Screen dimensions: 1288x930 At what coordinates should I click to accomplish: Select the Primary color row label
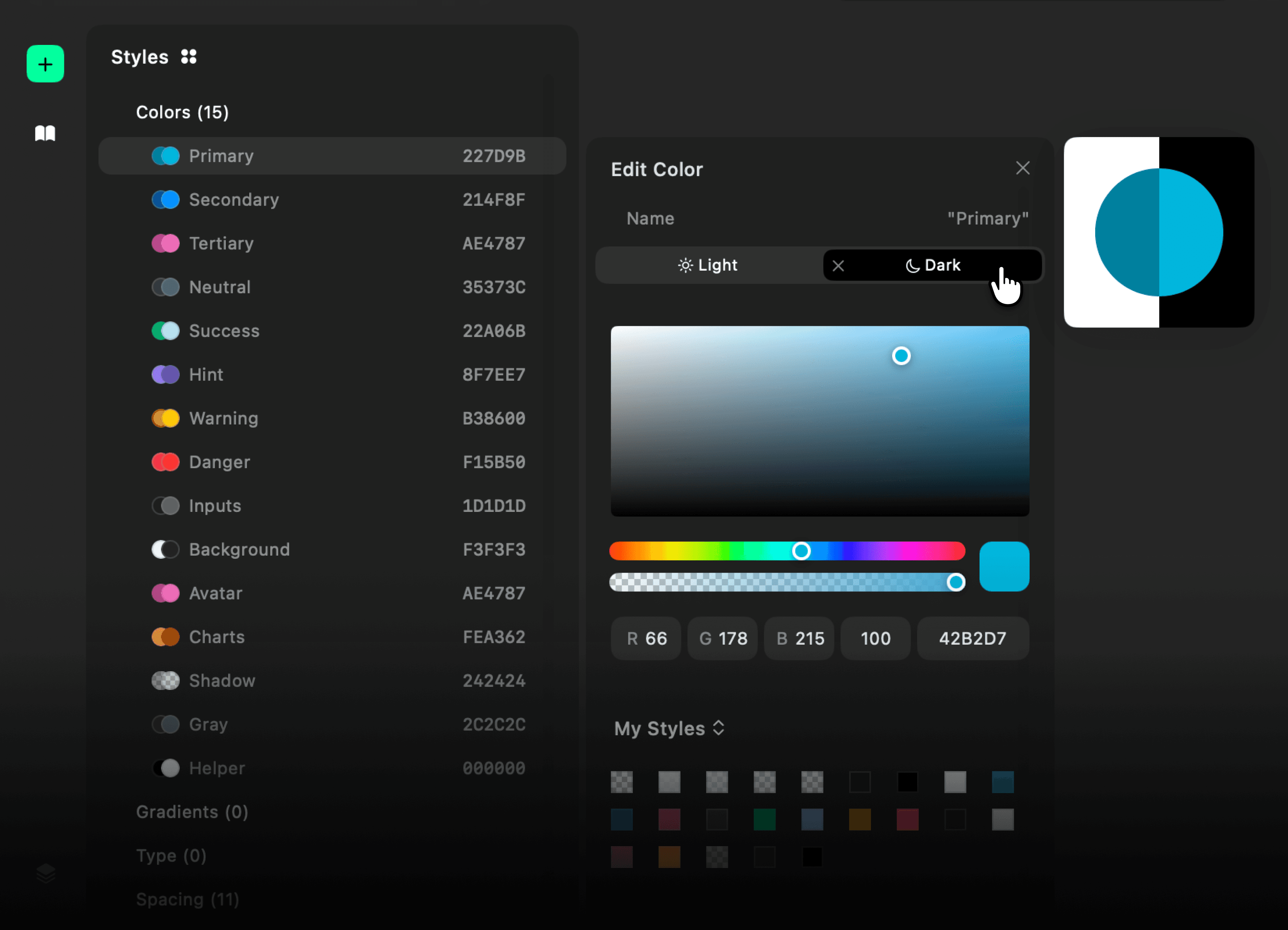coord(221,155)
